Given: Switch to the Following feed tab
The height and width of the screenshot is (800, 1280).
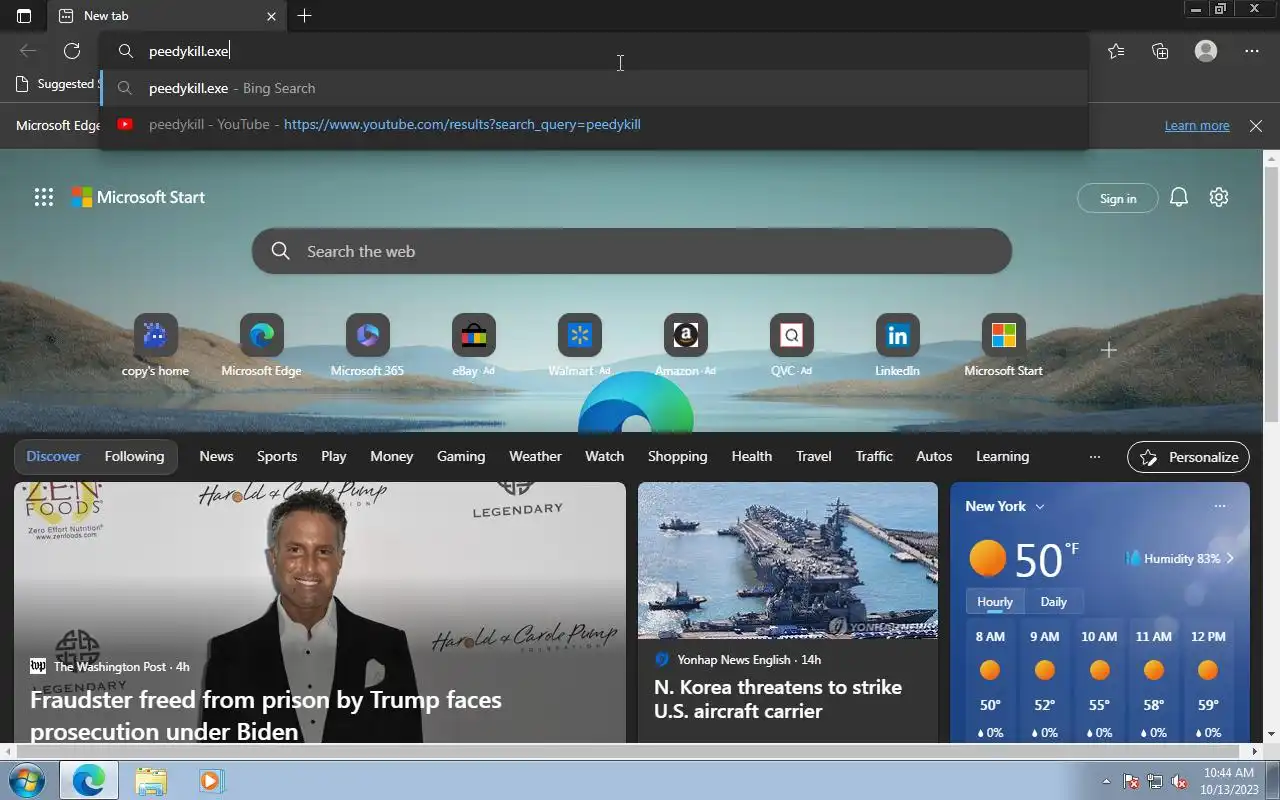Looking at the screenshot, I should coord(134,456).
